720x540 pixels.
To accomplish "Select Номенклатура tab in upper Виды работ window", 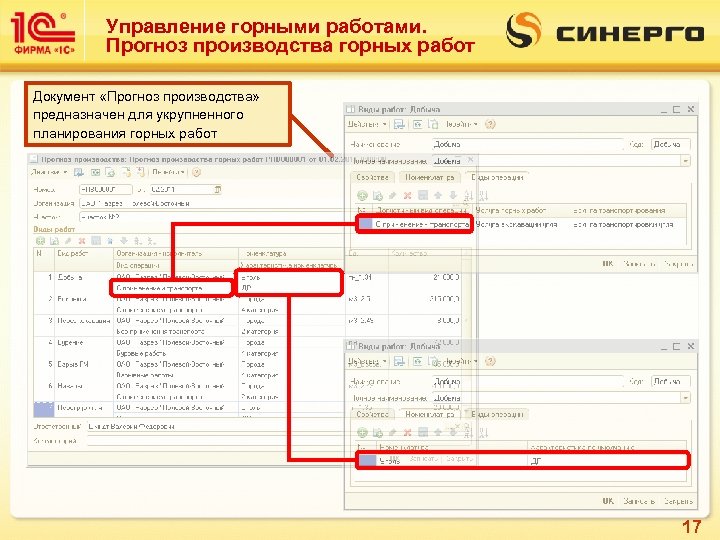I will (x=429, y=177).
